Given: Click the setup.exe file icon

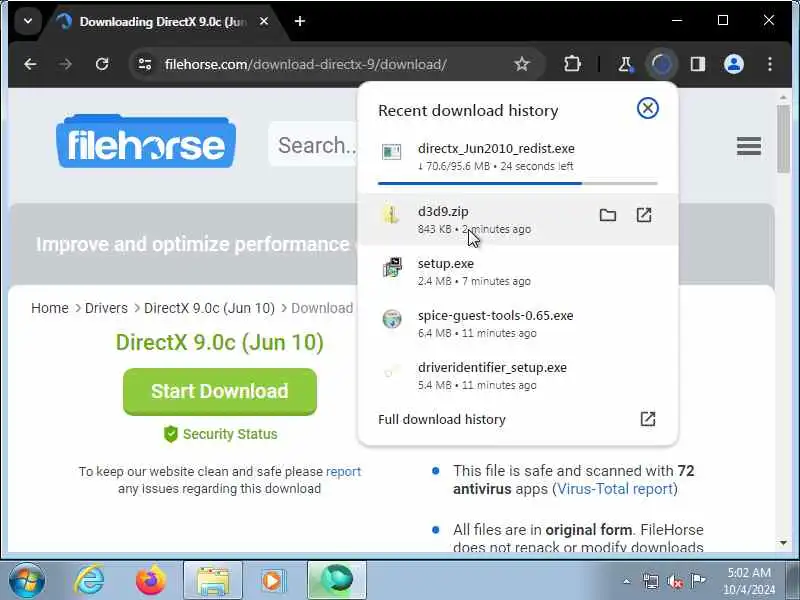Looking at the screenshot, I should coord(392,267).
